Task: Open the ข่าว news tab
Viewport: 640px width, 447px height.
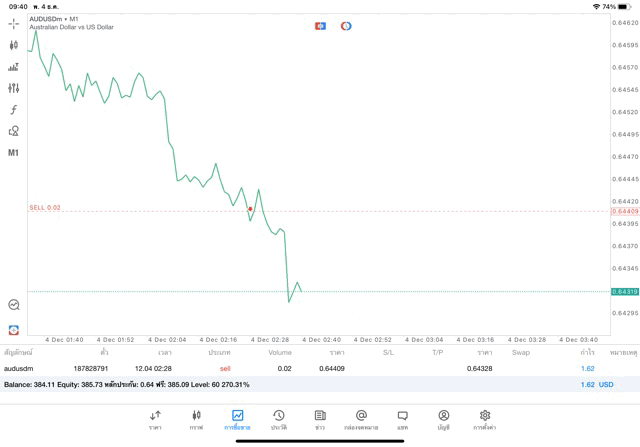Action: click(320, 420)
